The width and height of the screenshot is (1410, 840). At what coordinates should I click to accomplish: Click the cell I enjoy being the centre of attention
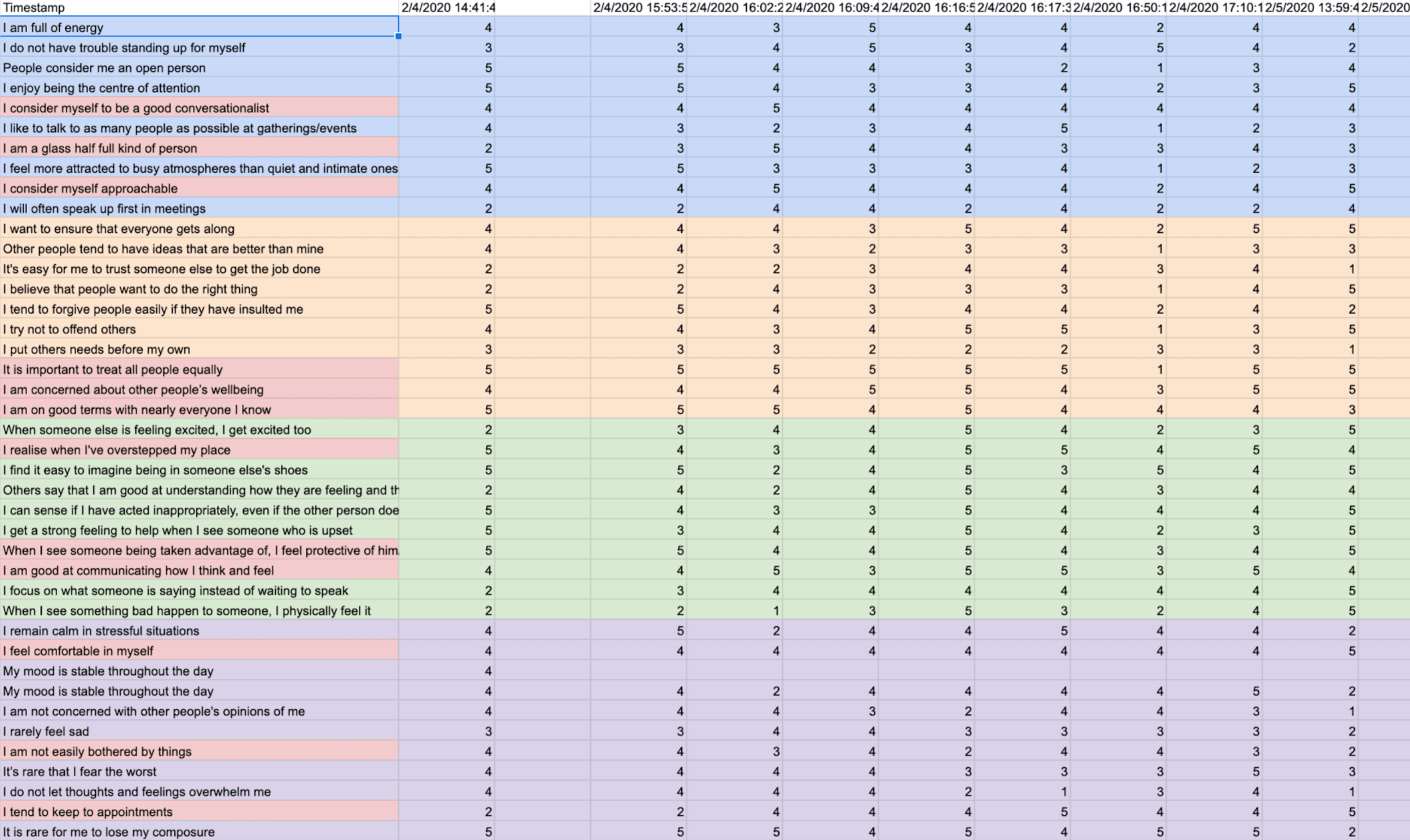(x=101, y=88)
